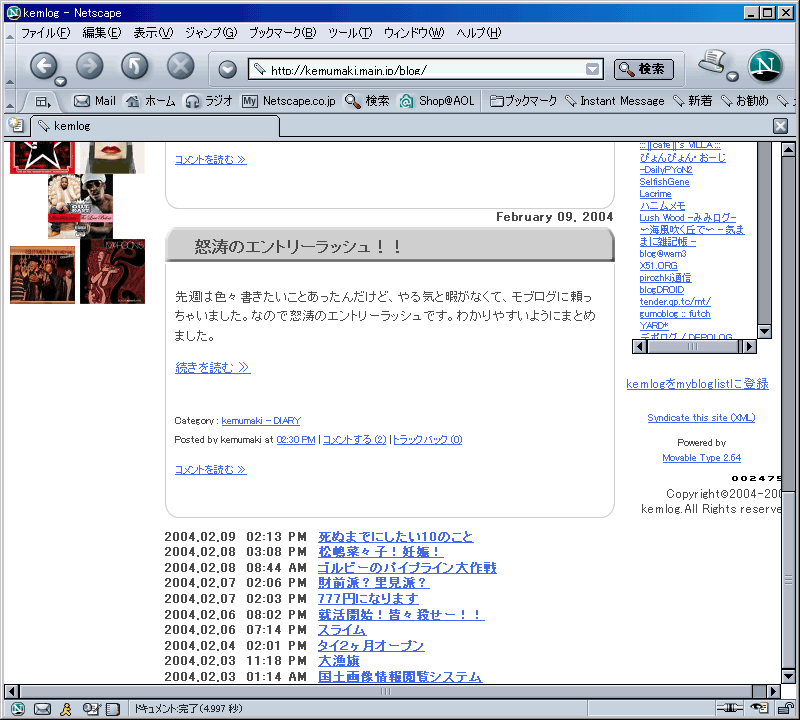800x720 pixels.
Task: Open the Back button history dropdown
Action: (x=60, y=81)
